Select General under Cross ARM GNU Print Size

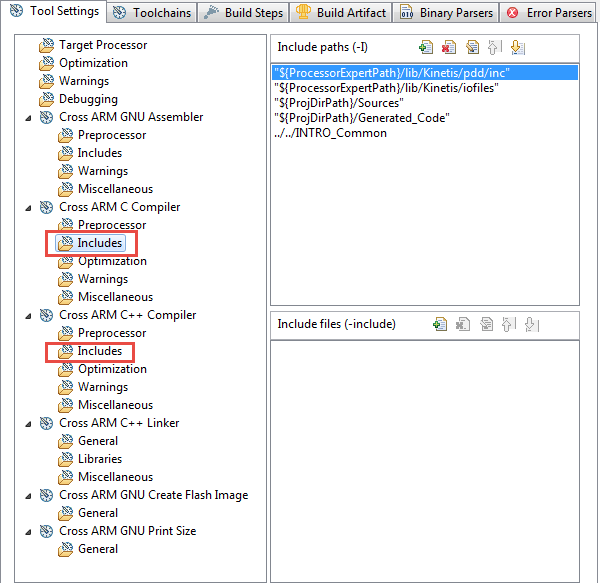98,549
